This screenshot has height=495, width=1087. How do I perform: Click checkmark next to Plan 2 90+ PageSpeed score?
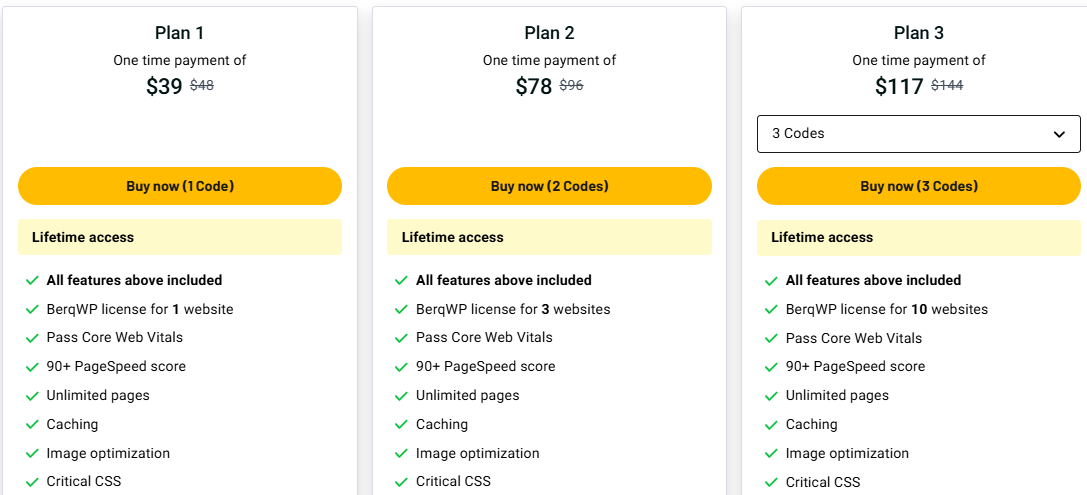click(401, 367)
